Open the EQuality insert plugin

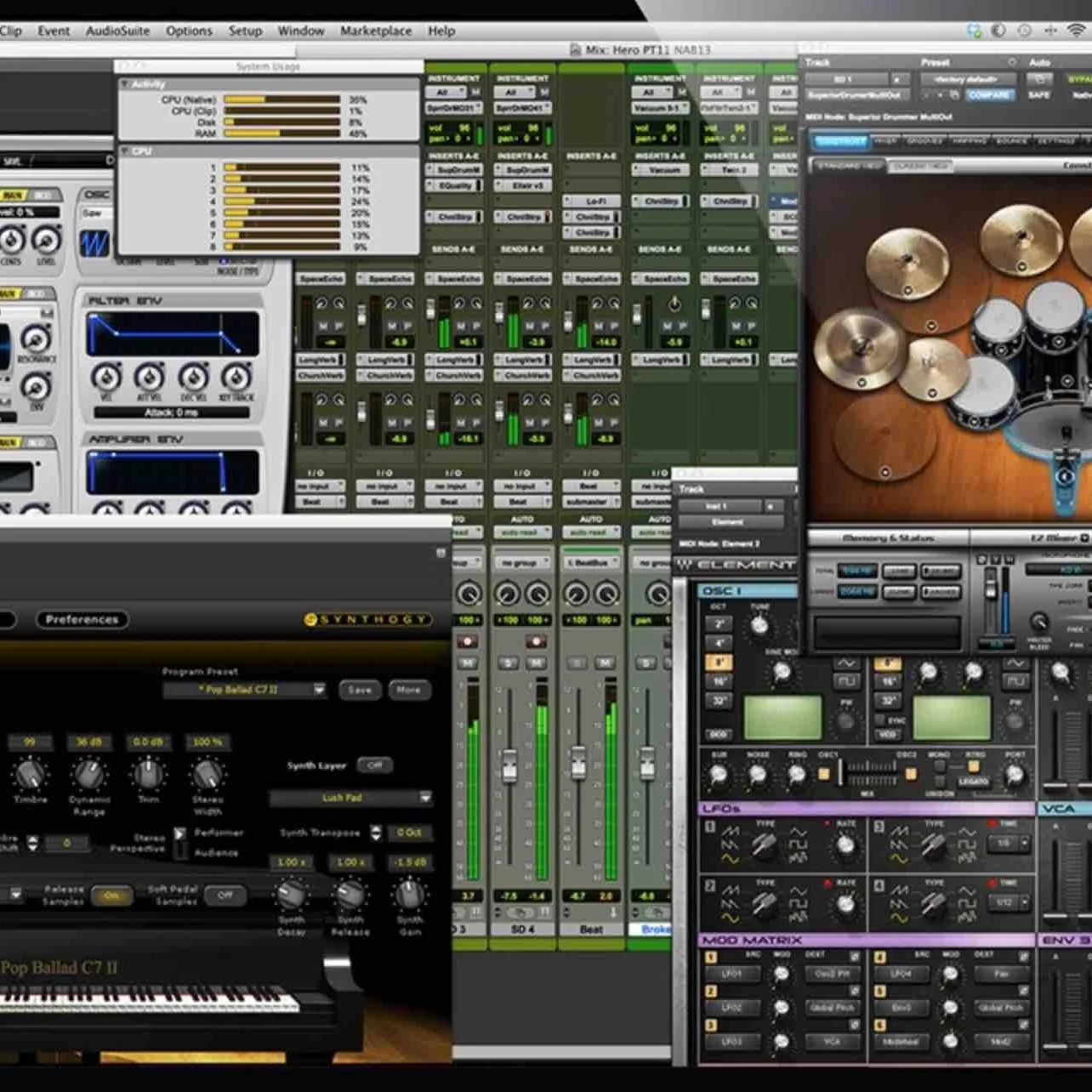pyautogui.click(x=455, y=185)
